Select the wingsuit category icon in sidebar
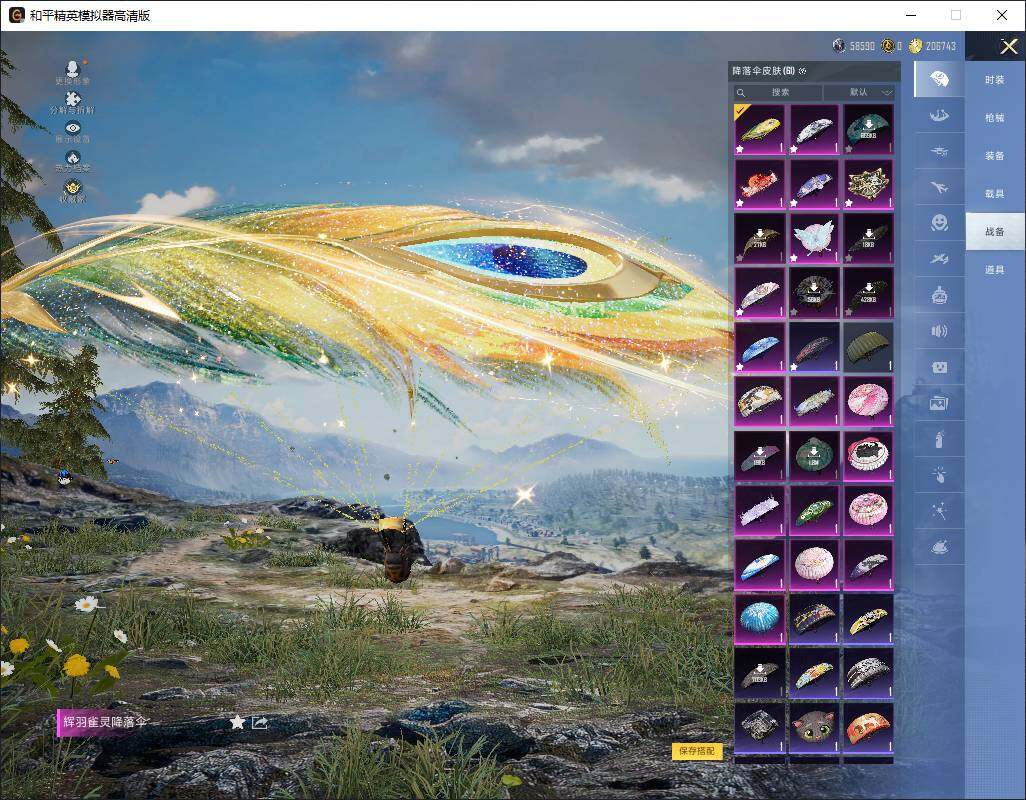Viewport: 1026px width, 800px height. coord(939,116)
